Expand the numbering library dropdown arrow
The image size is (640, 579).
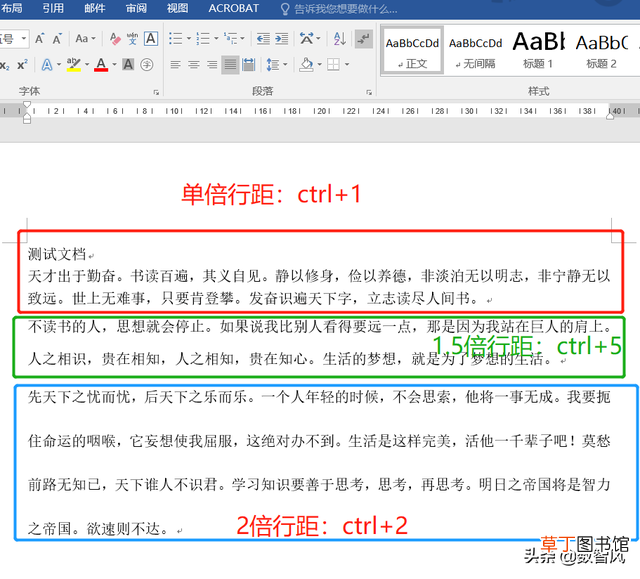(x=216, y=39)
